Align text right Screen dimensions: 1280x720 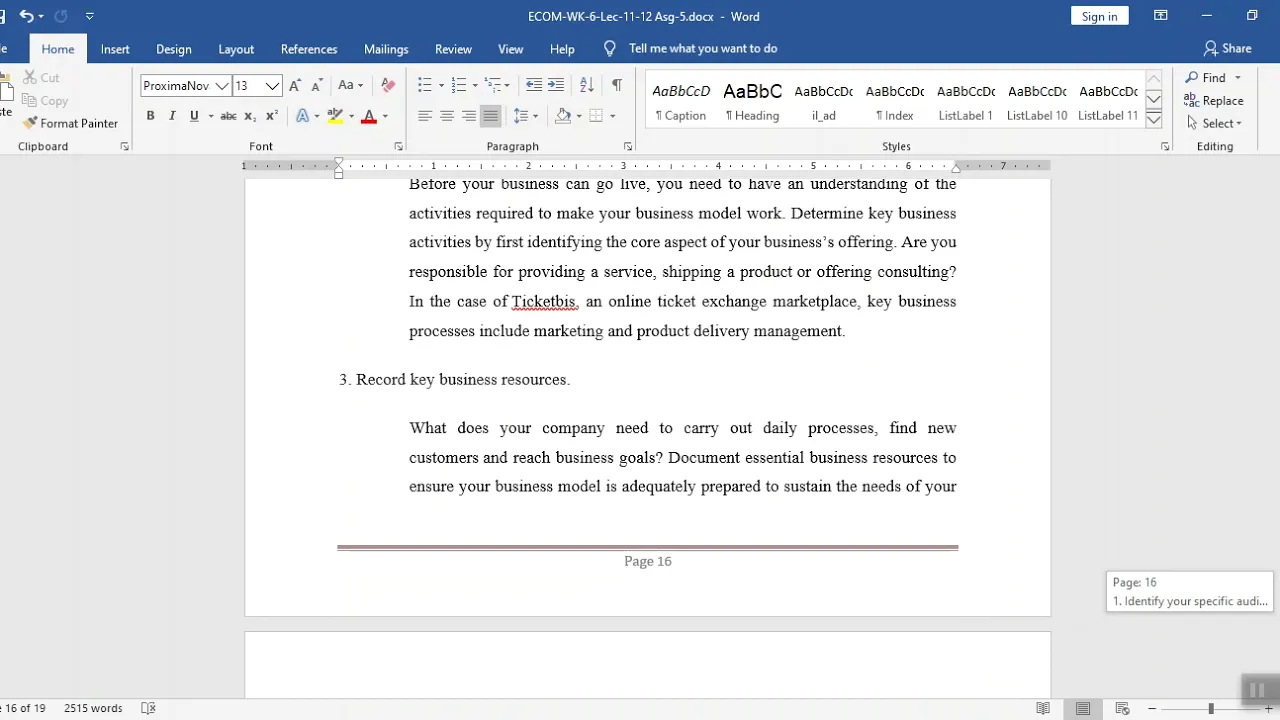click(468, 116)
